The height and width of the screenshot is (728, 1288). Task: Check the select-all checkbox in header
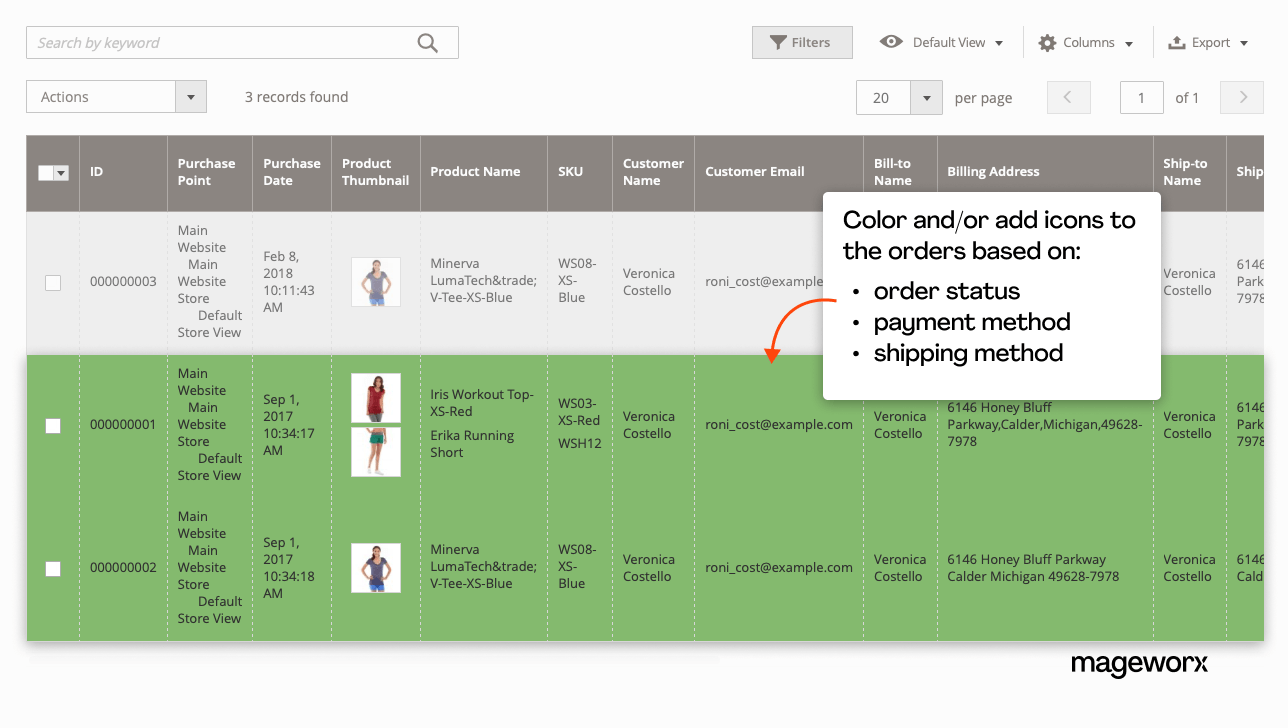pos(47,172)
